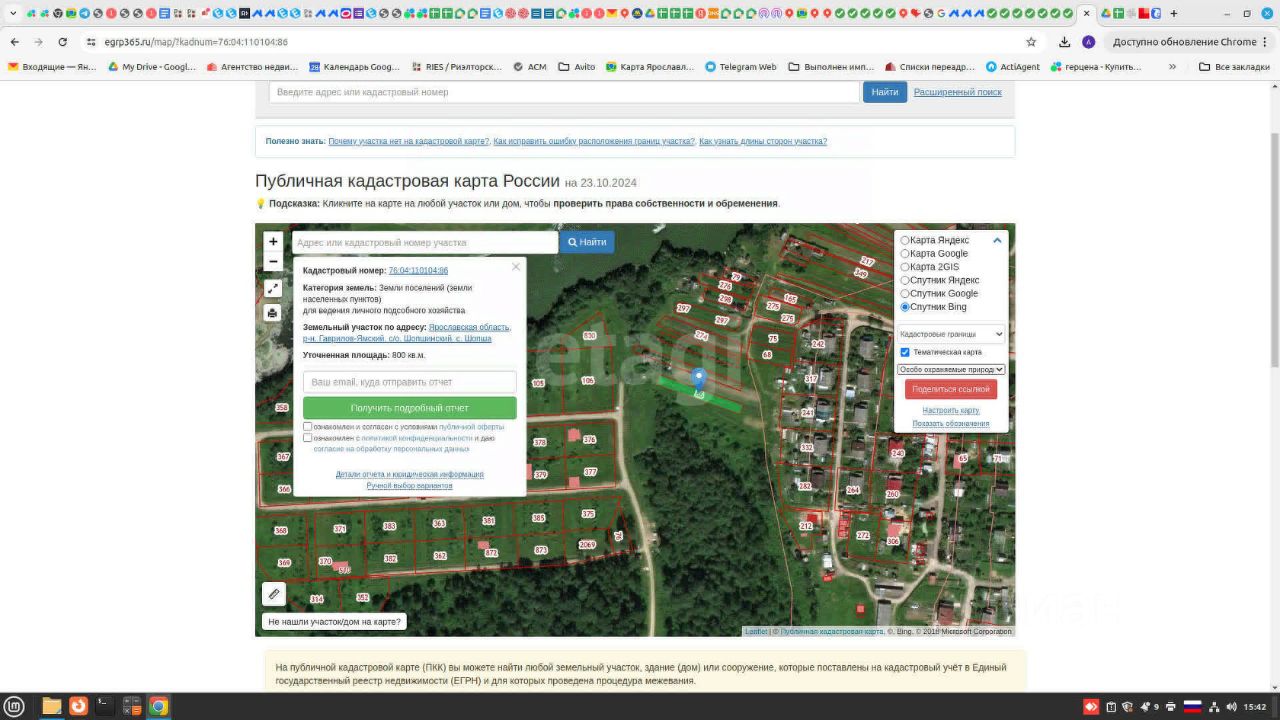Select Спутник Google radio option
Screen dimensions: 1280x720
(905, 294)
